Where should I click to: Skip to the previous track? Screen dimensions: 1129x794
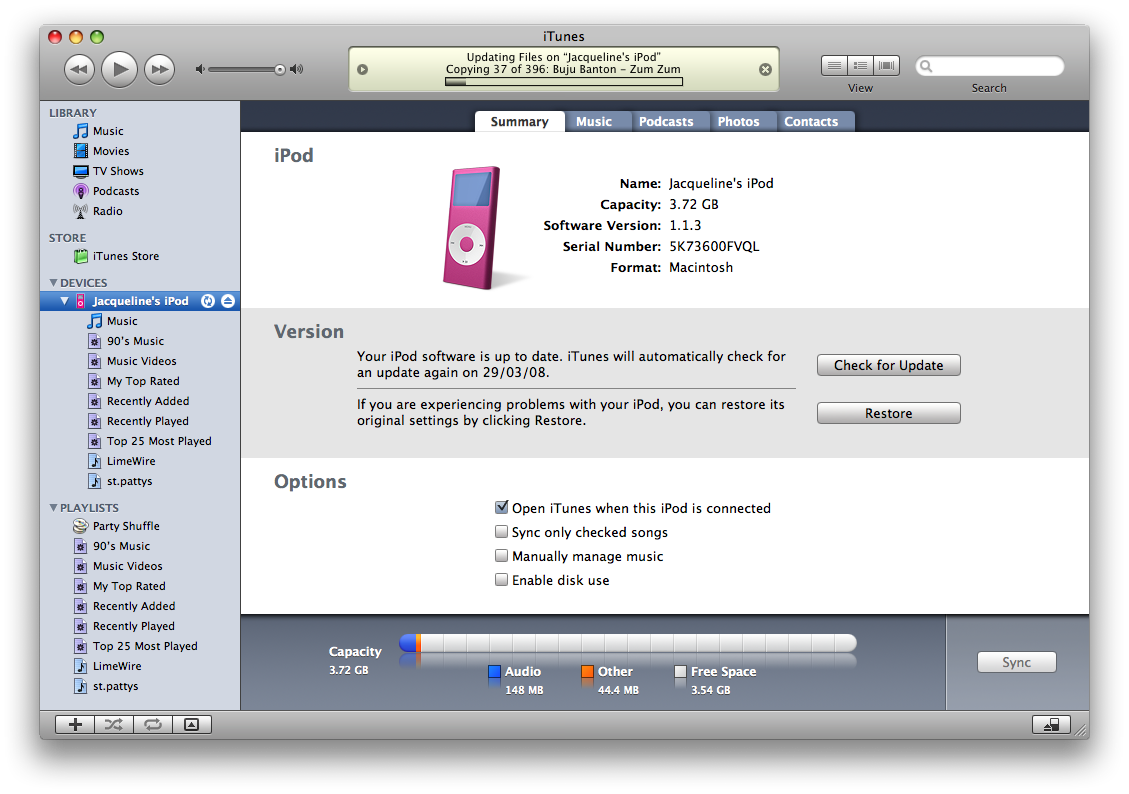(79, 70)
